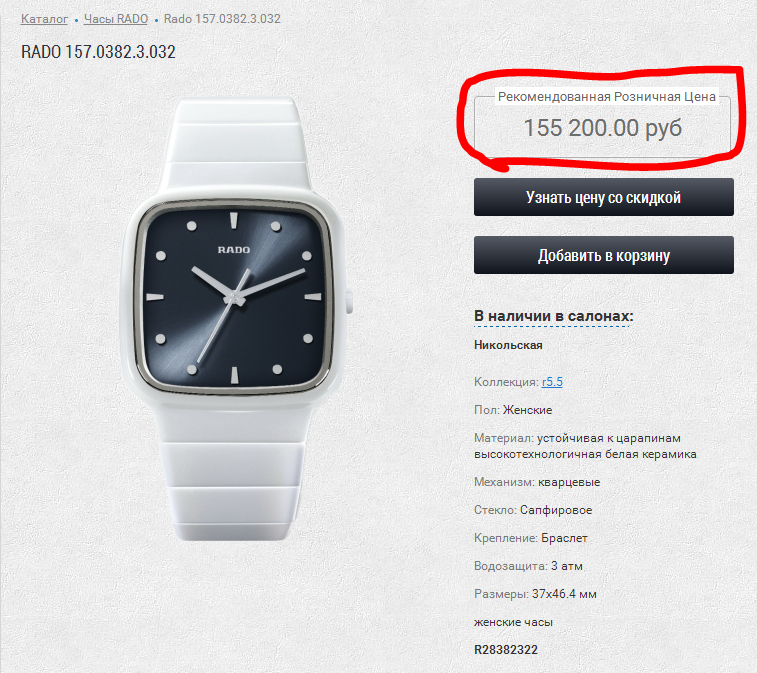The image size is (757, 673).
Task: Click the Механизм: кварцевые specification line
Action: click(x=537, y=482)
